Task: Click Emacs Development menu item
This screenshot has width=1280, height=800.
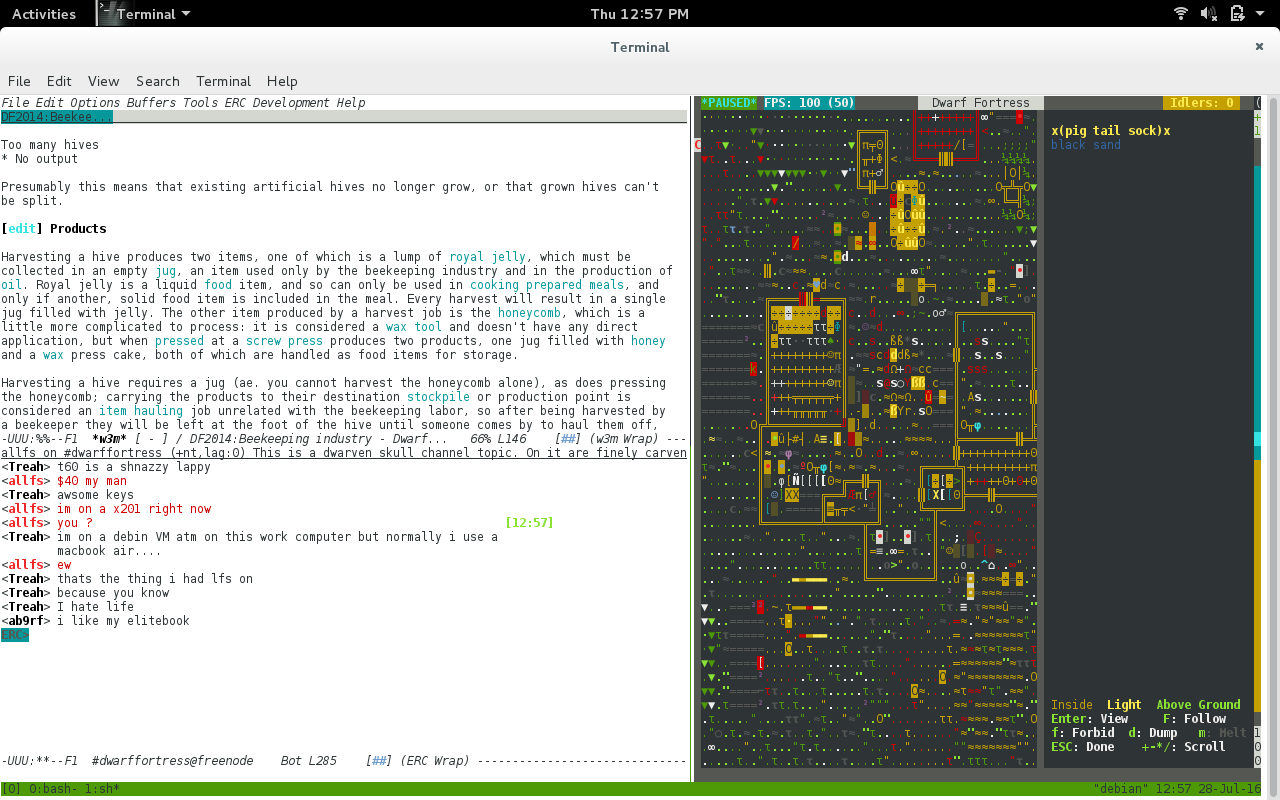Action: (291, 103)
